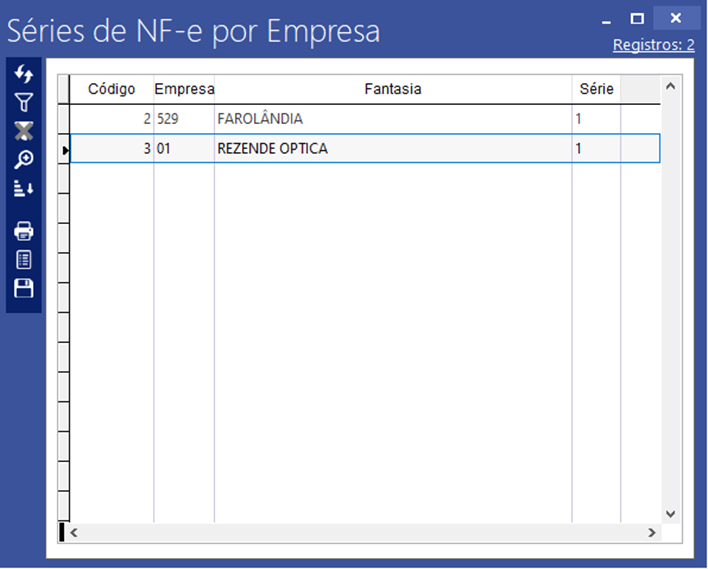Viewport: 708px width, 569px height.
Task: Open the filter funnel tool
Action: coord(24,102)
